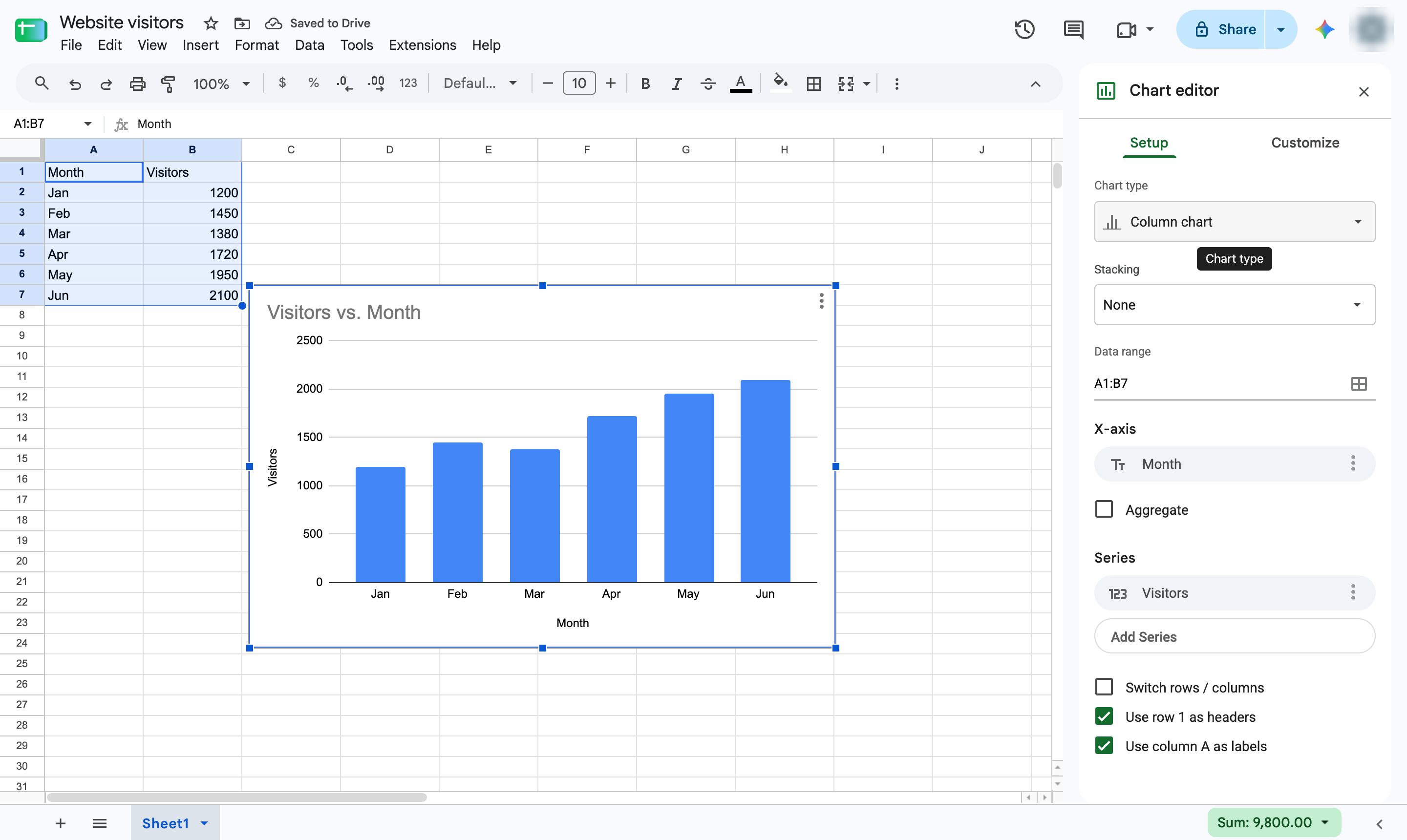Screen dimensions: 1407x840
Task: Open version history clock icon
Action: coord(1025,29)
